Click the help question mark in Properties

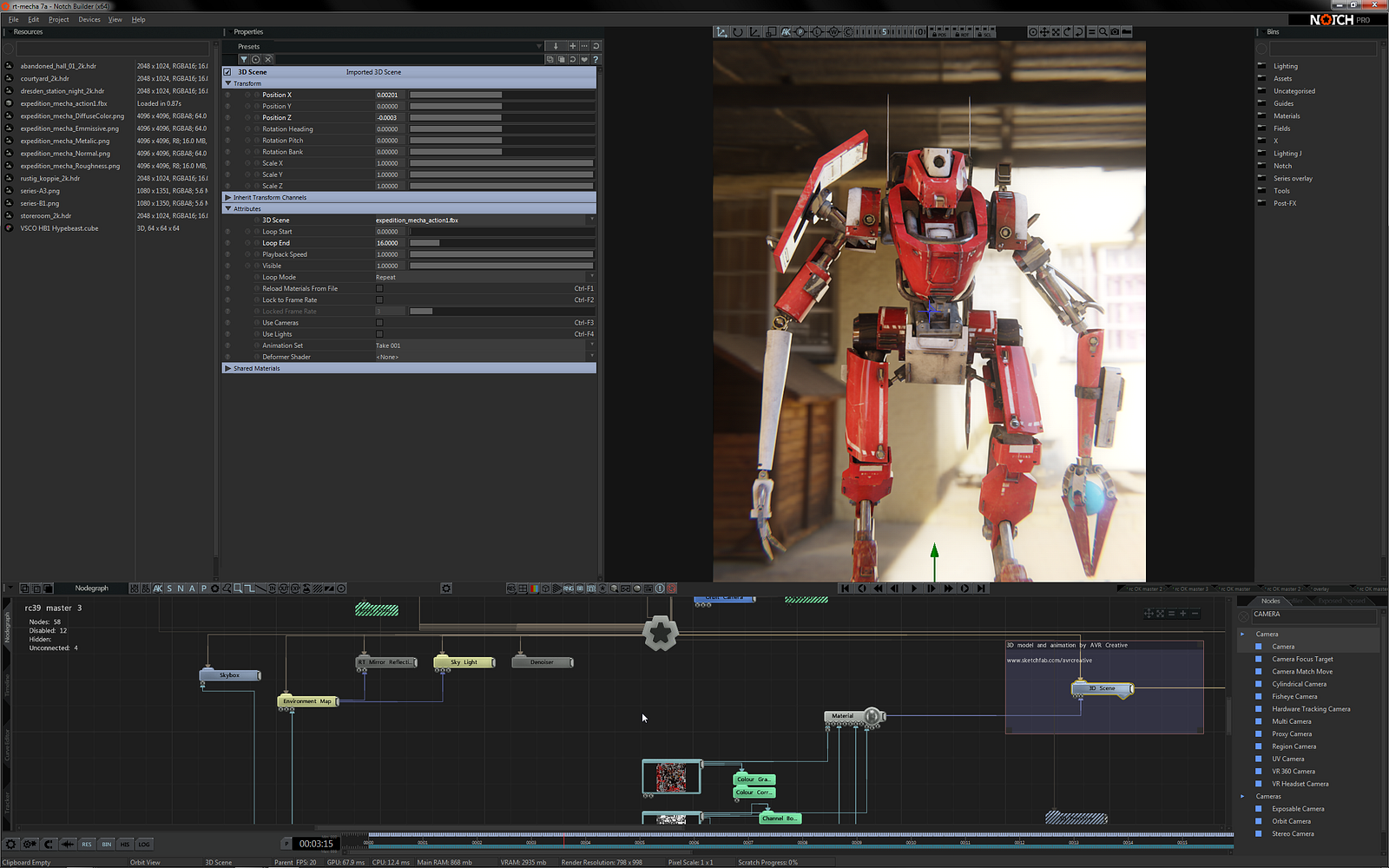[595, 60]
